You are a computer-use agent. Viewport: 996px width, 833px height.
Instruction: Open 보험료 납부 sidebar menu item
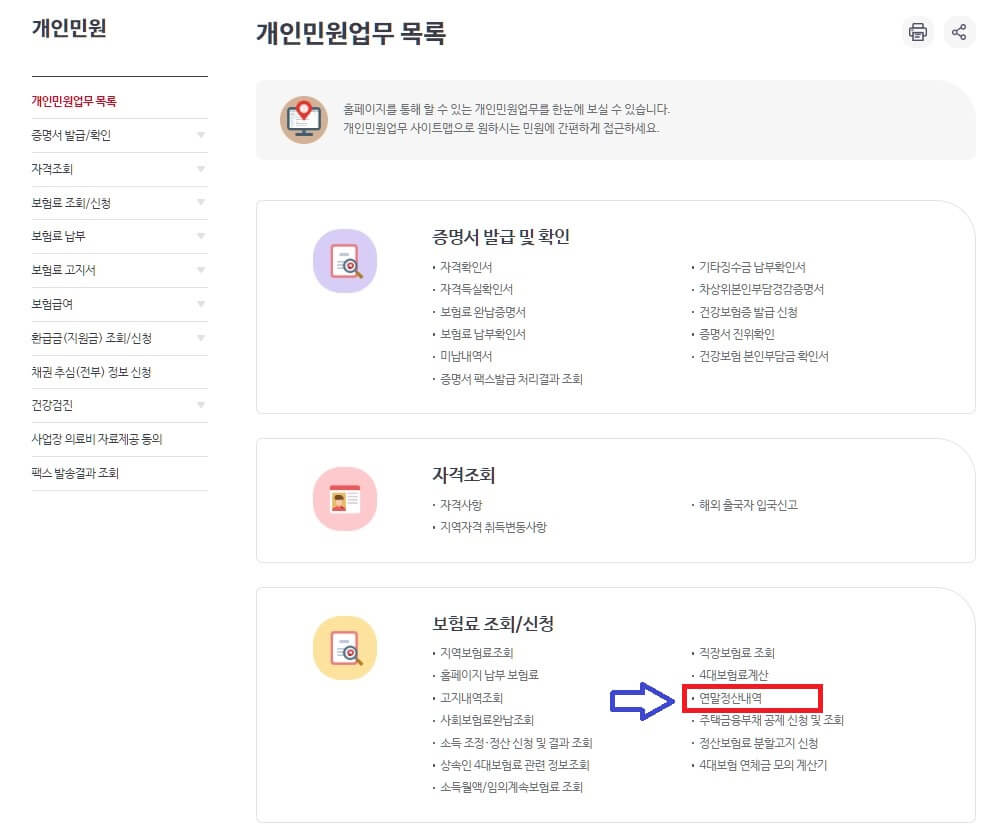pyautogui.click(x=58, y=236)
